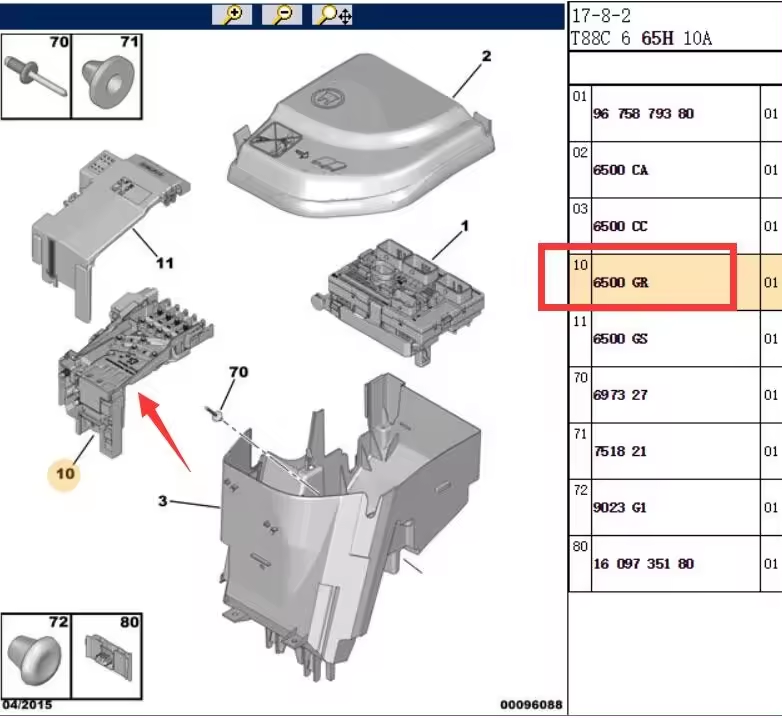Select the fuse box cover part illustration
Image resolution: width=782 pixels, height=718 pixels.
[362, 137]
